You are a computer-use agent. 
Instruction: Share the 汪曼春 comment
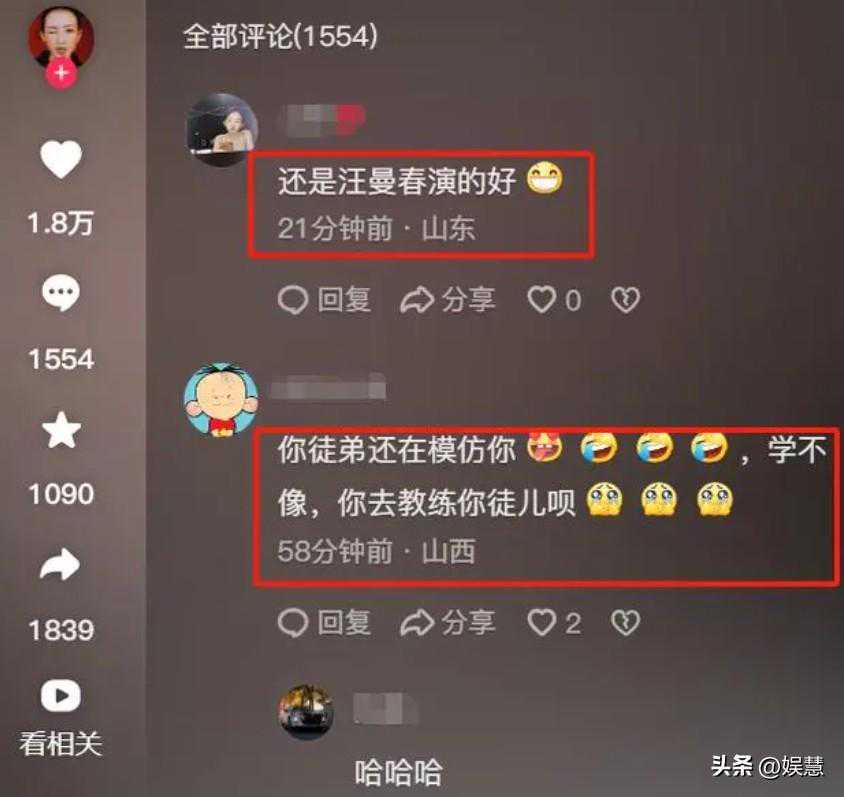click(448, 300)
